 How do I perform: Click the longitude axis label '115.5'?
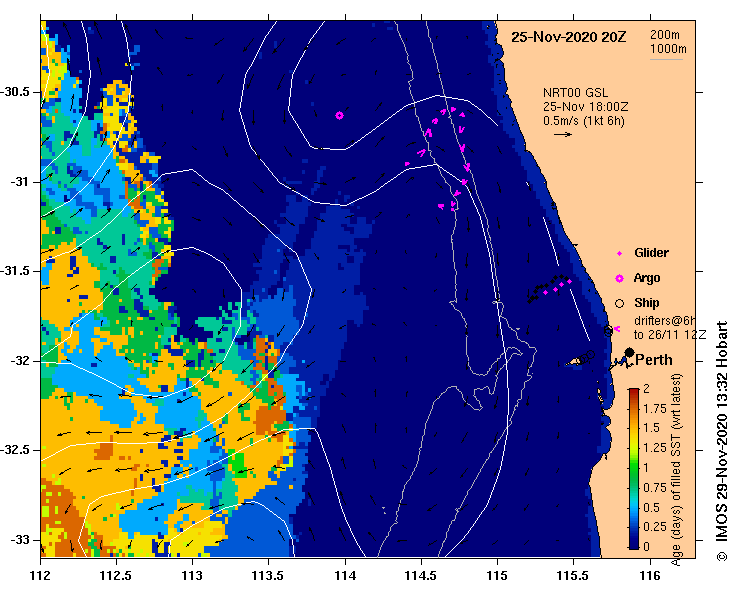[574, 576]
